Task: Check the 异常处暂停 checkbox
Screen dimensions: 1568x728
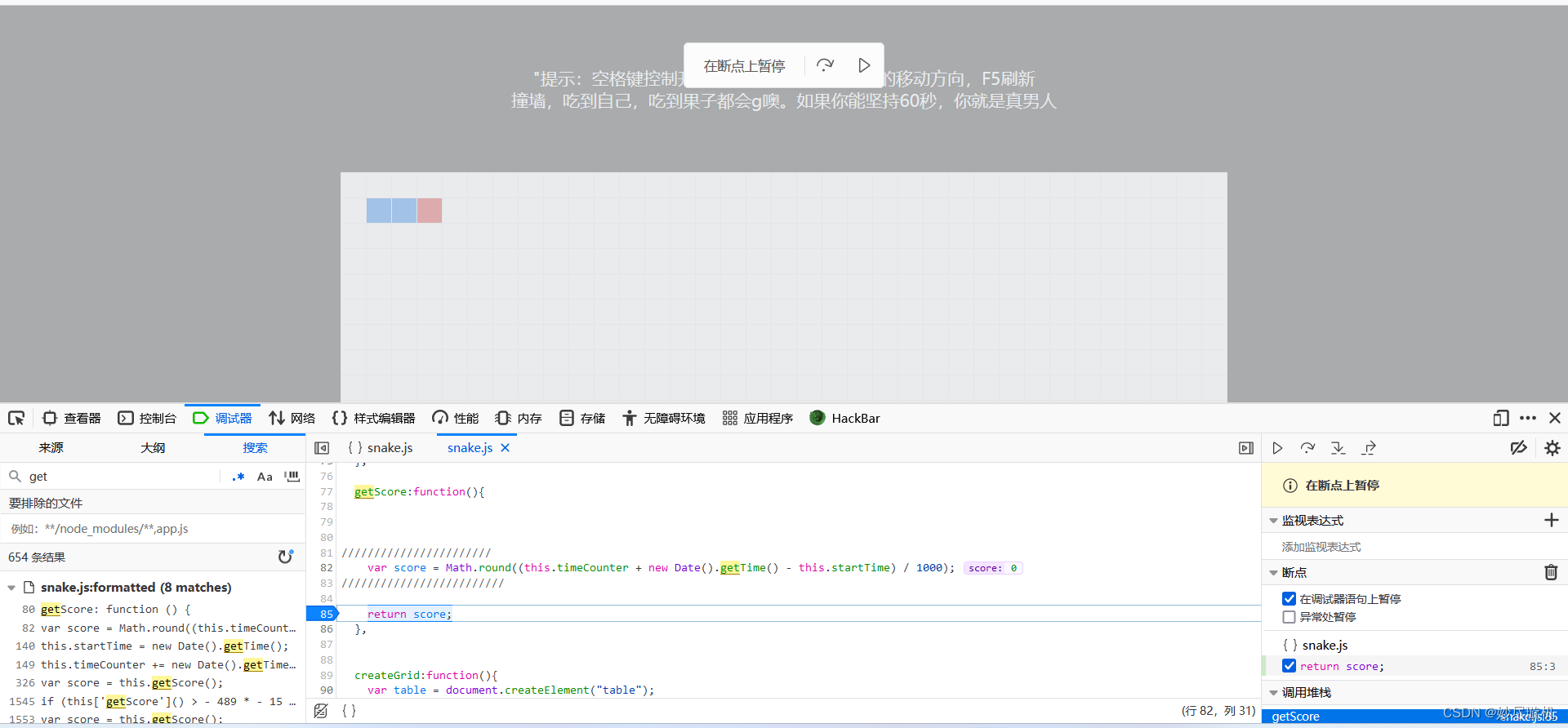Action: [x=1289, y=617]
